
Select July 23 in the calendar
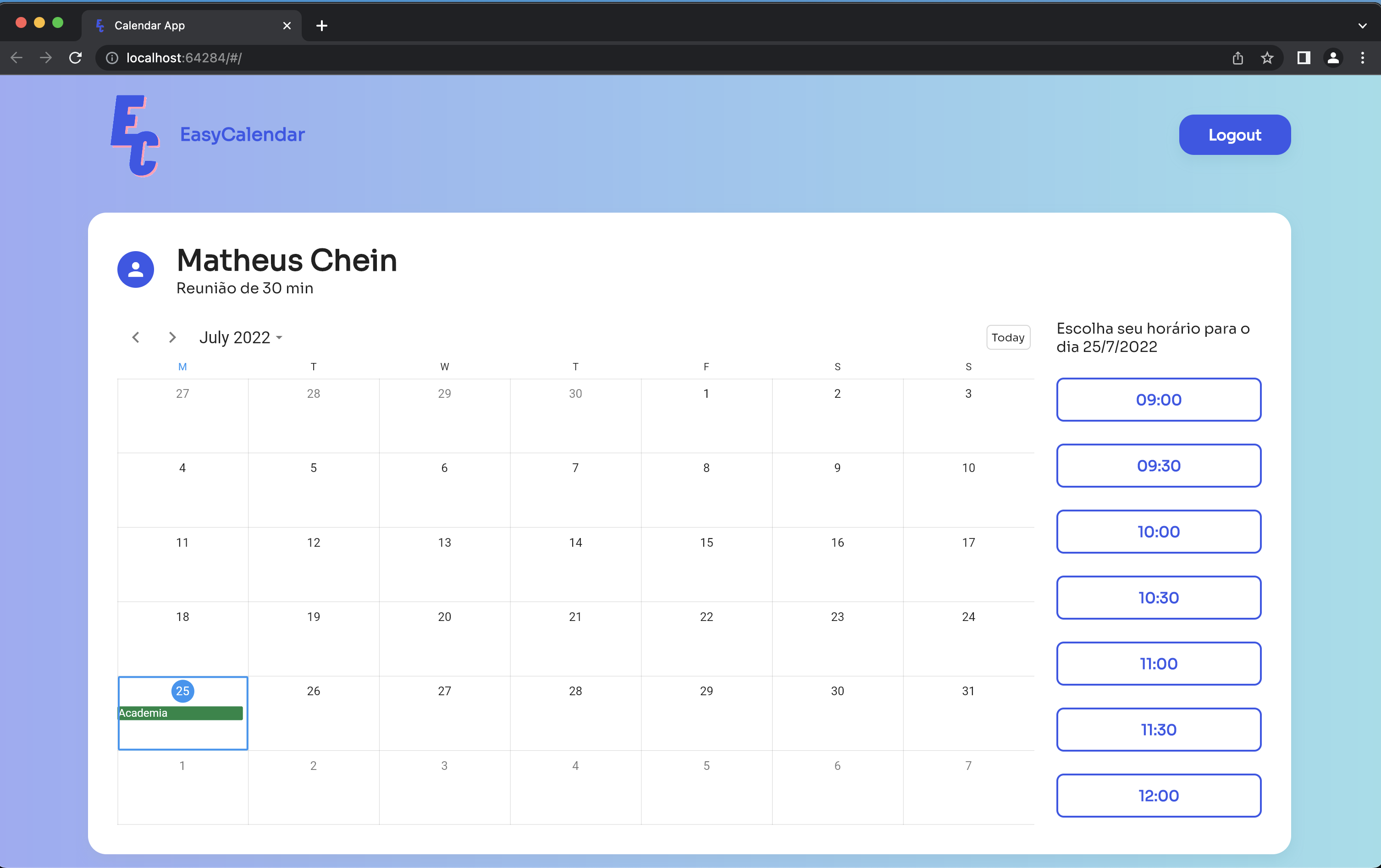837,639
